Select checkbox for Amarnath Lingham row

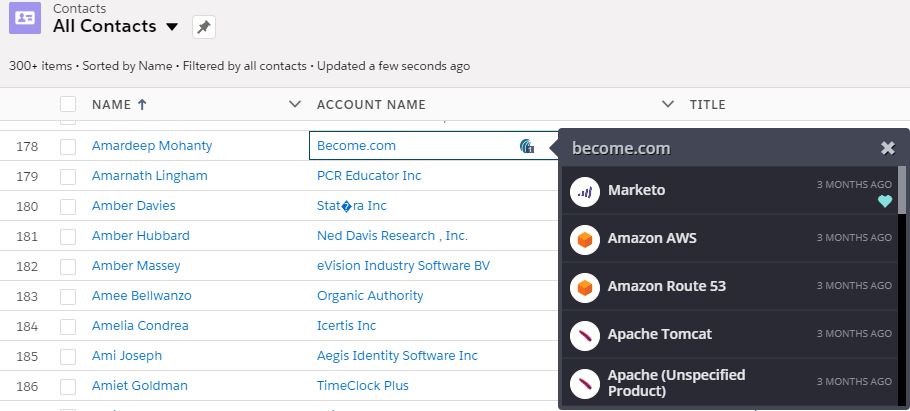[68, 176]
